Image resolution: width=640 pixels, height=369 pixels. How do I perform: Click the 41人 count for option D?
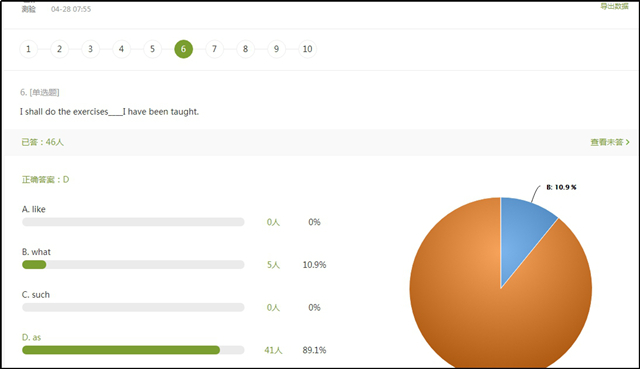pyautogui.click(x=273, y=350)
